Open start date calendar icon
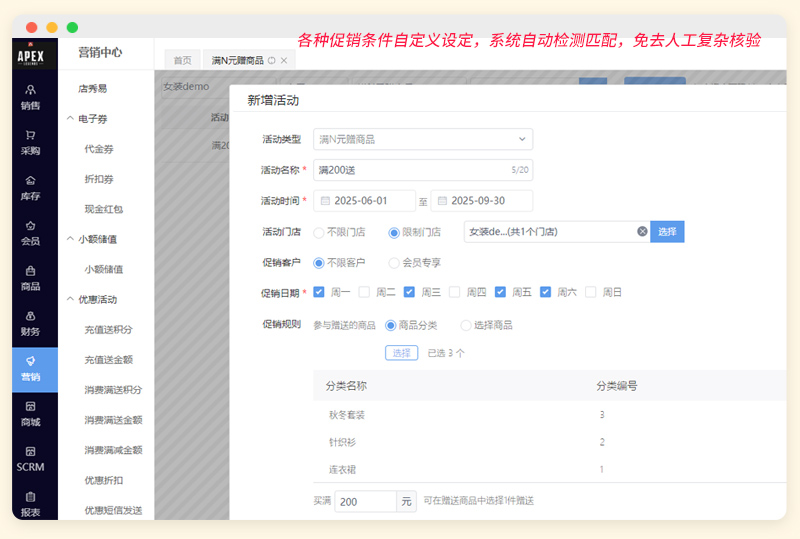This screenshot has width=800, height=539. [324, 201]
